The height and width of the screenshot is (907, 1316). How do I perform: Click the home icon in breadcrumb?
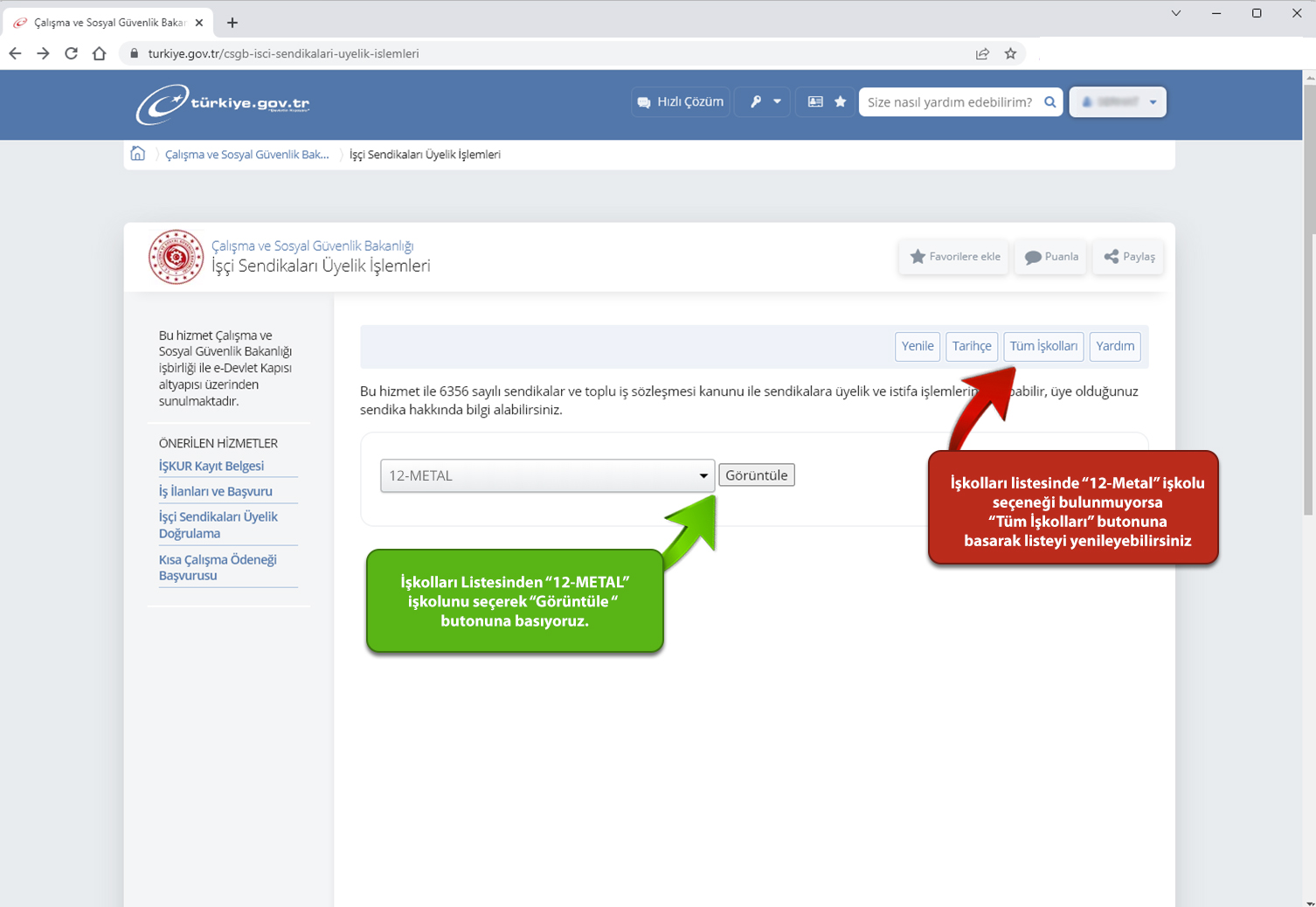[138, 154]
